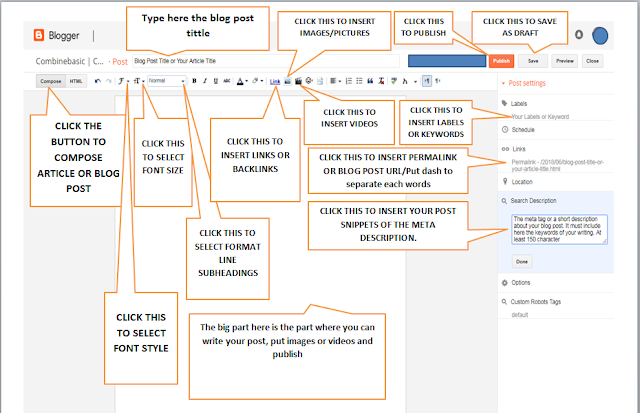The width and height of the screenshot is (640, 413).
Task: Click in the search description text box
Action: [559, 229]
